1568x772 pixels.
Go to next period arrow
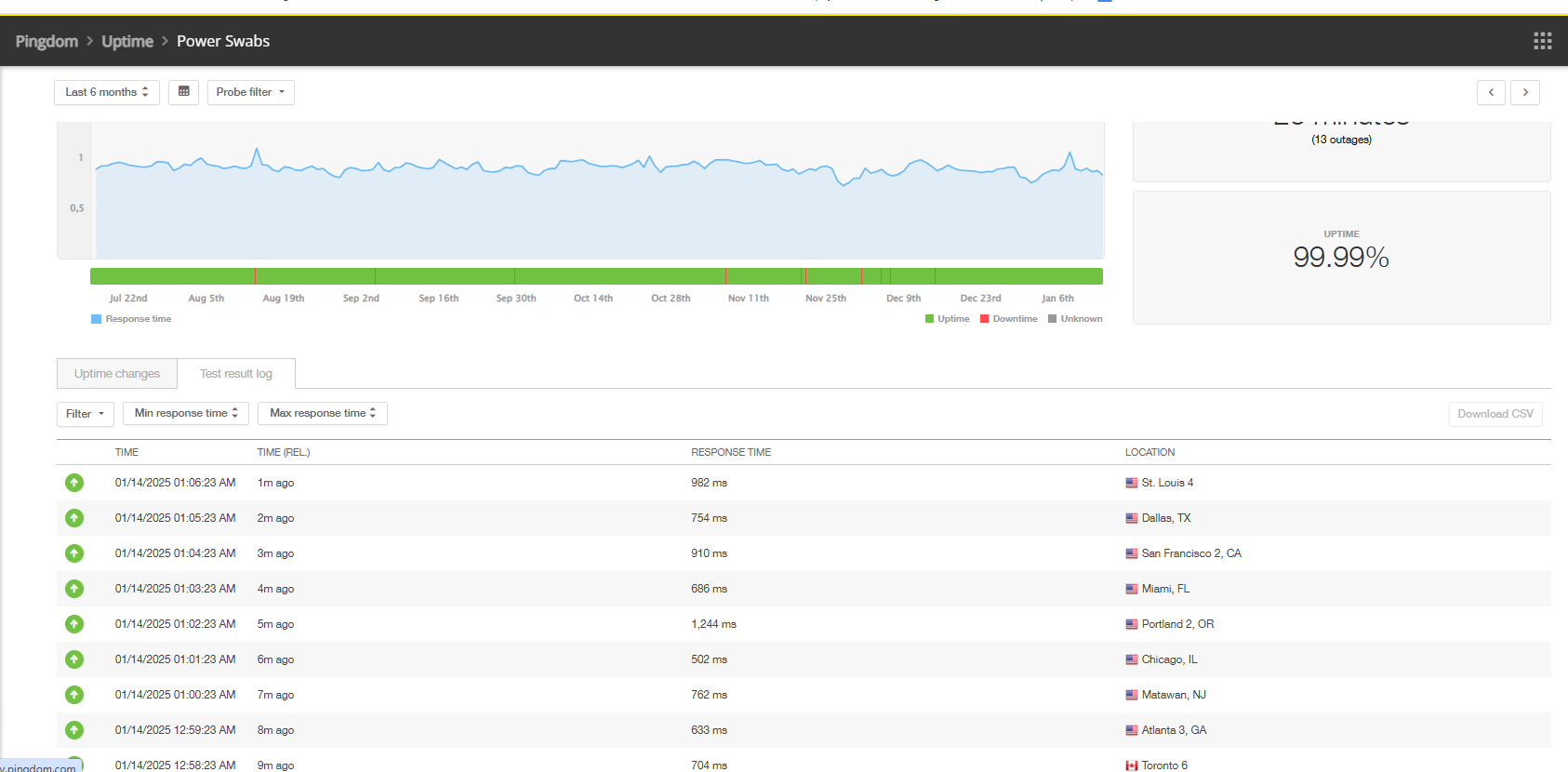1525,92
